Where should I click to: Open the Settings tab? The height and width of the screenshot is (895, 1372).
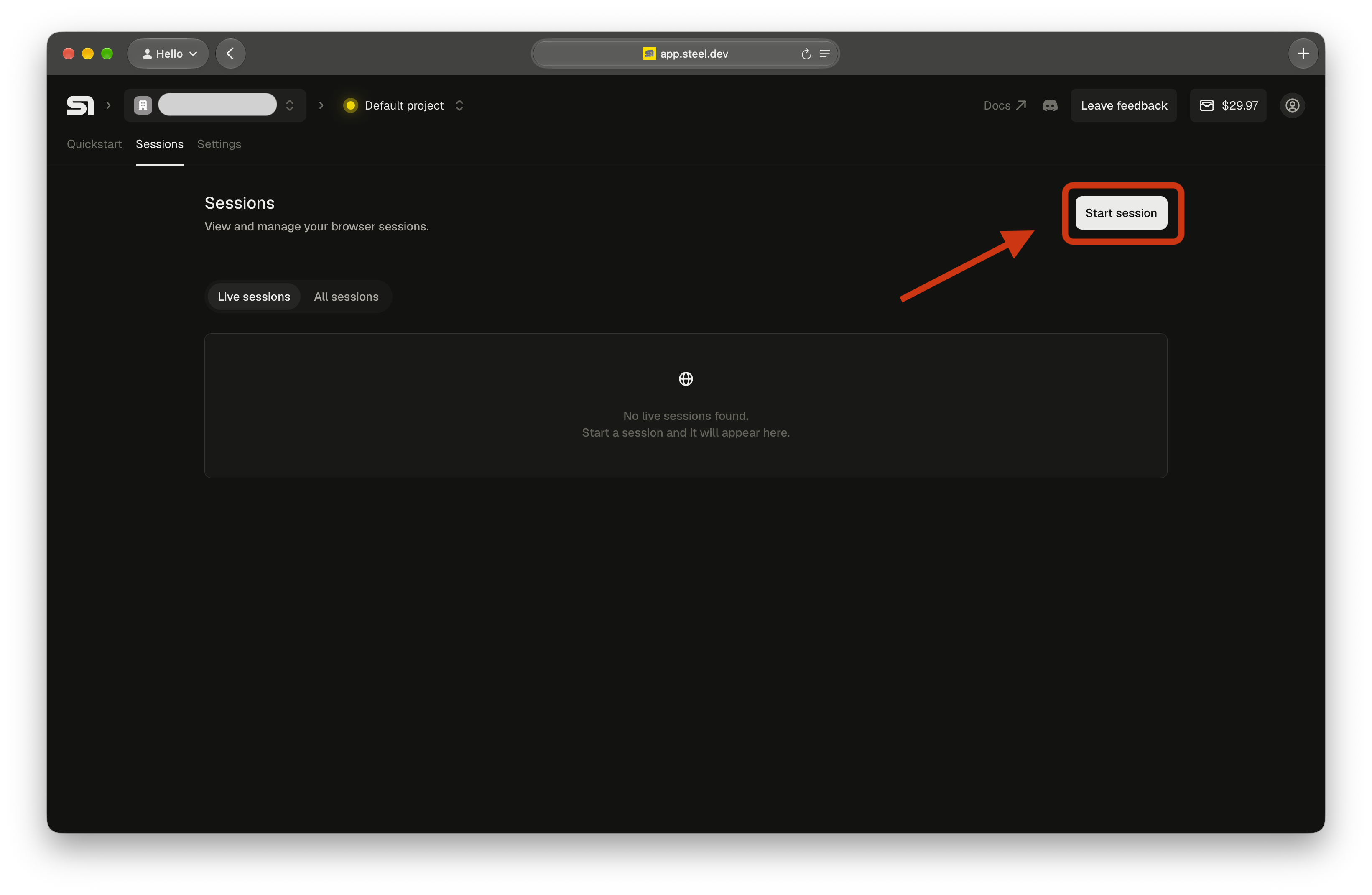click(x=219, y=144)
